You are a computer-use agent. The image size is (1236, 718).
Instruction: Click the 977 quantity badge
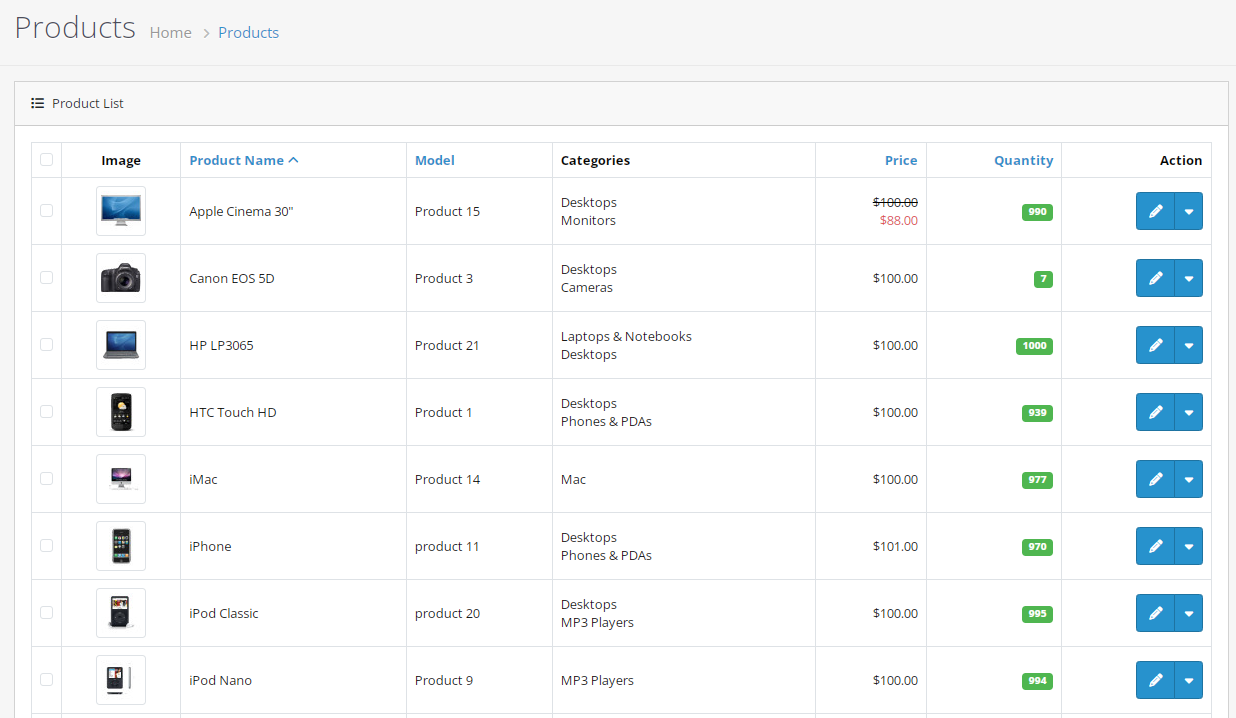pyautogui.click(x=1037, y=480)
